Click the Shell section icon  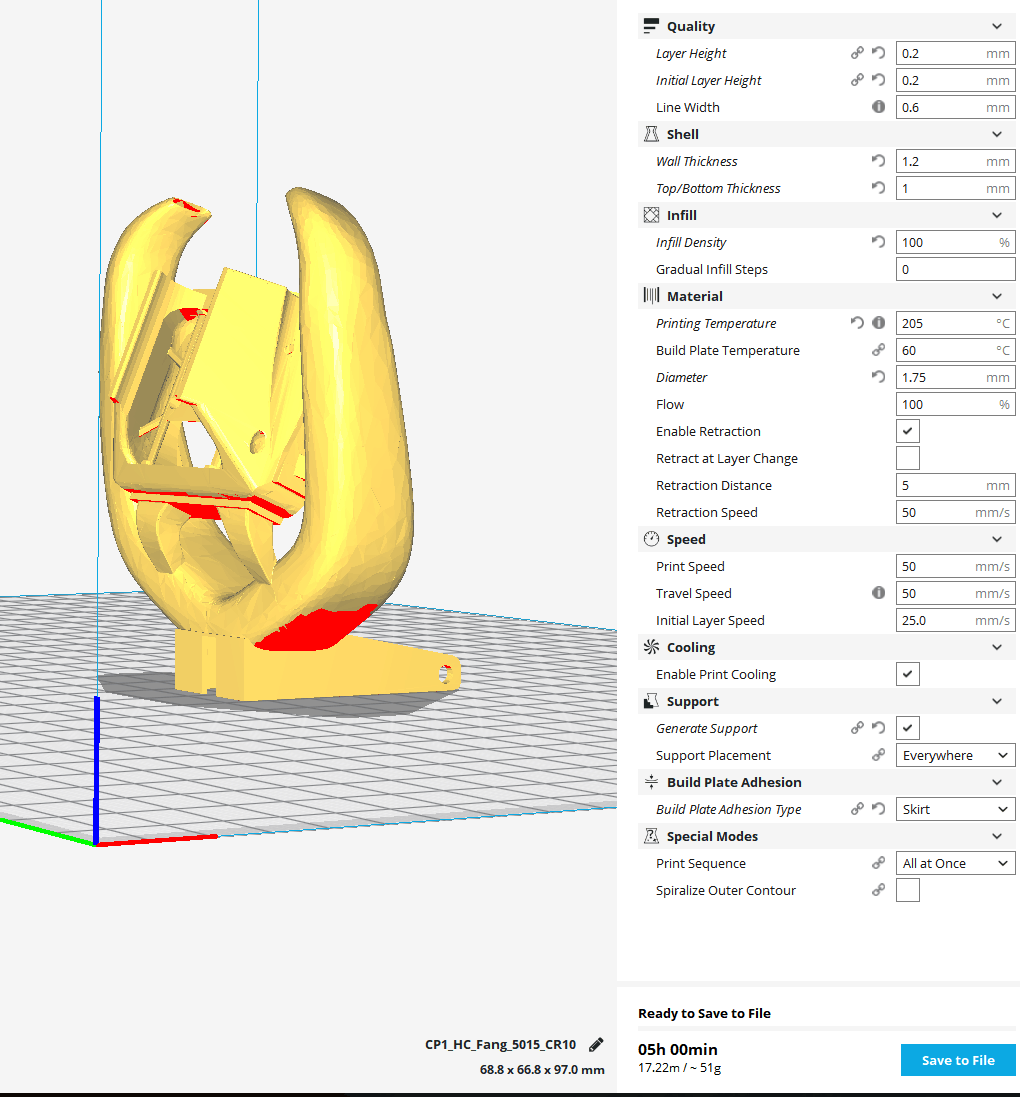tap(654, 134)
